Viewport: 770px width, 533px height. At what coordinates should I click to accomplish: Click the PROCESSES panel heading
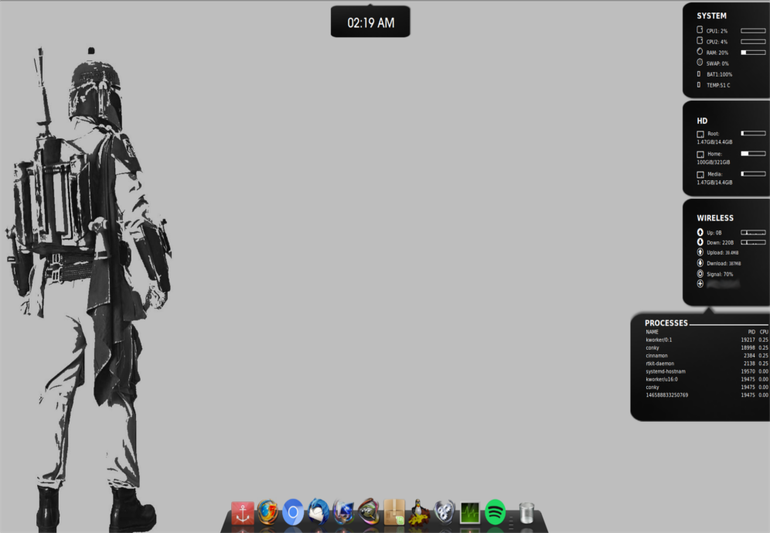[666, 323]
